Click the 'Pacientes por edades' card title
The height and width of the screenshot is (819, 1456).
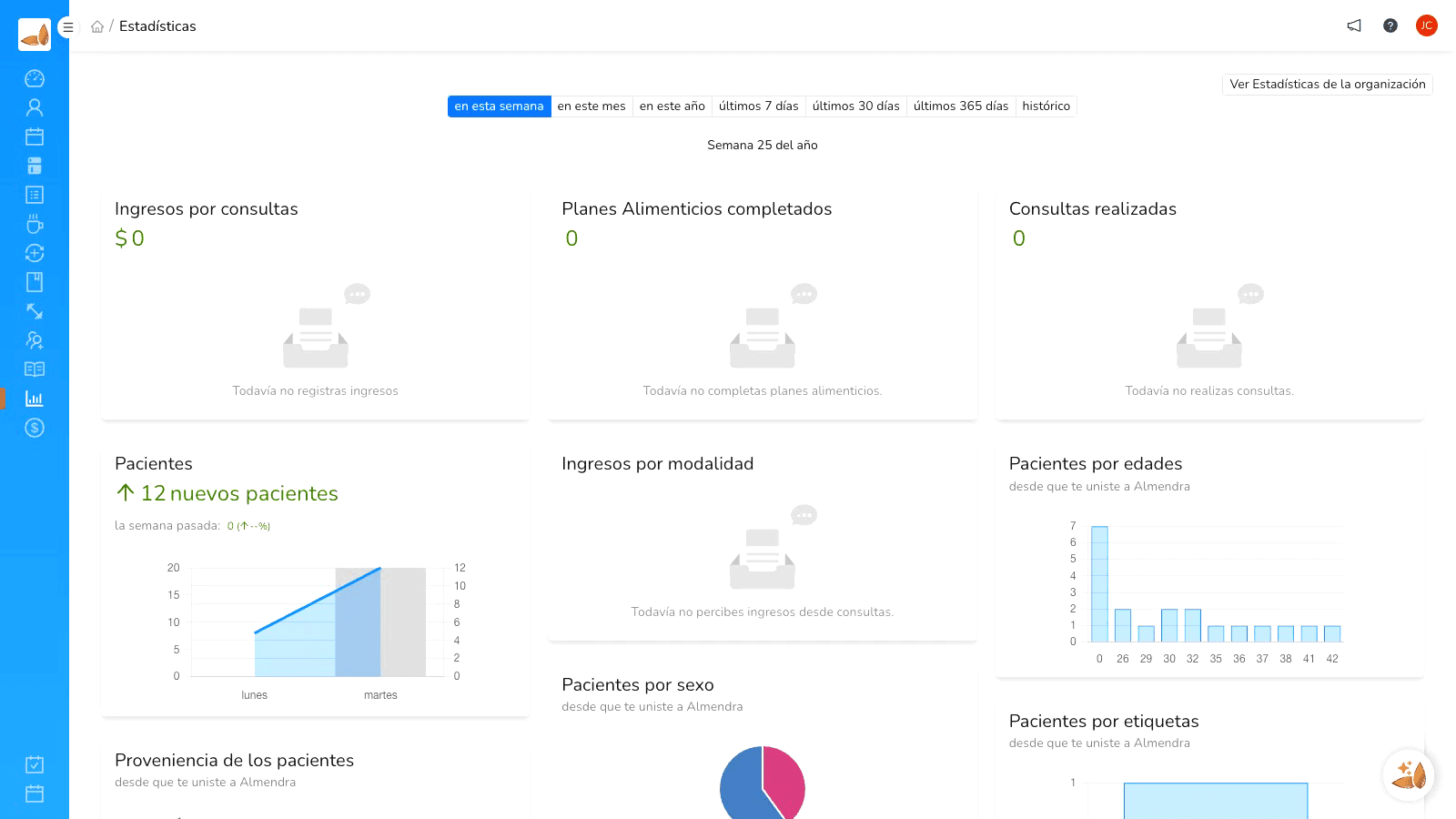click(x=1096, y=464)
